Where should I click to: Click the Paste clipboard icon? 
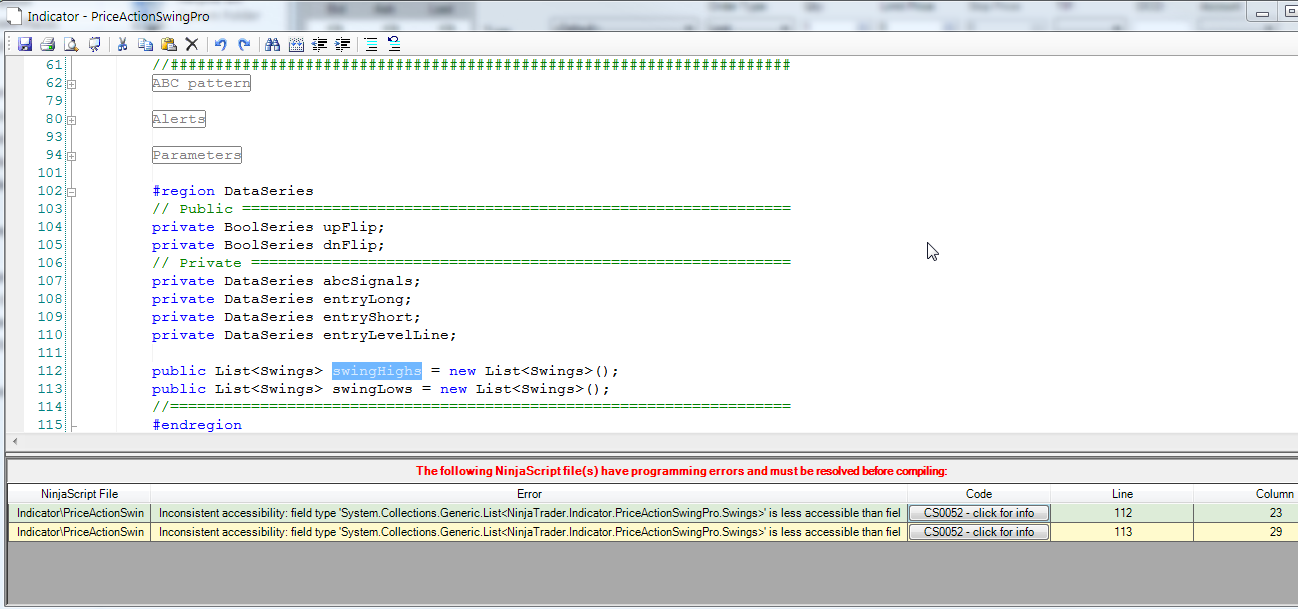tap(168, 44)
